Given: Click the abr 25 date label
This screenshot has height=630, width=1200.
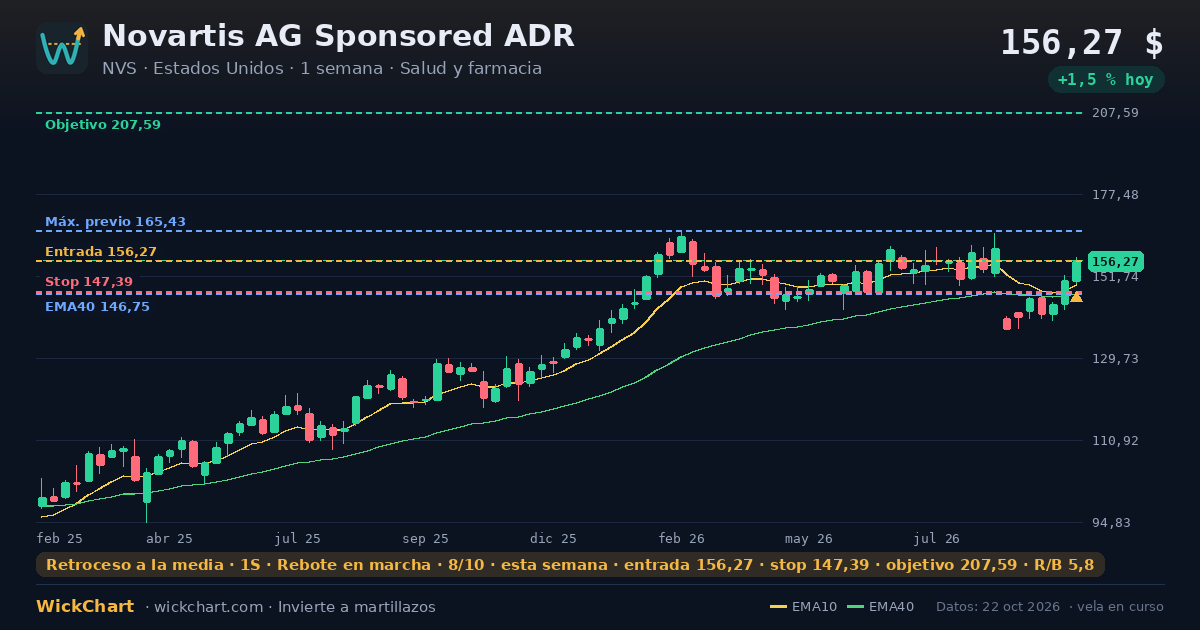Looking at the screenshot, I should tap(169, 539).
